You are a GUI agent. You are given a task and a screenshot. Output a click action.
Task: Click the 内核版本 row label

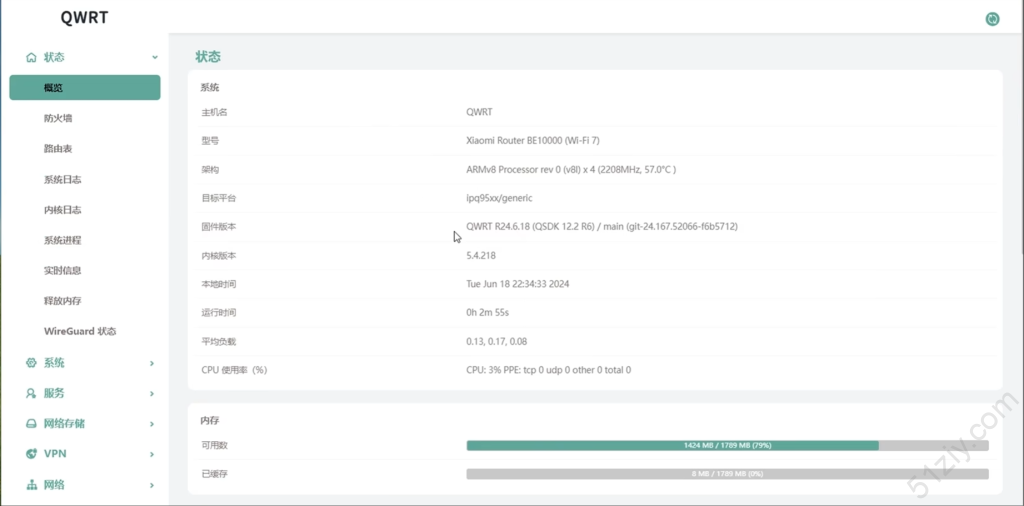click(219, 255)
